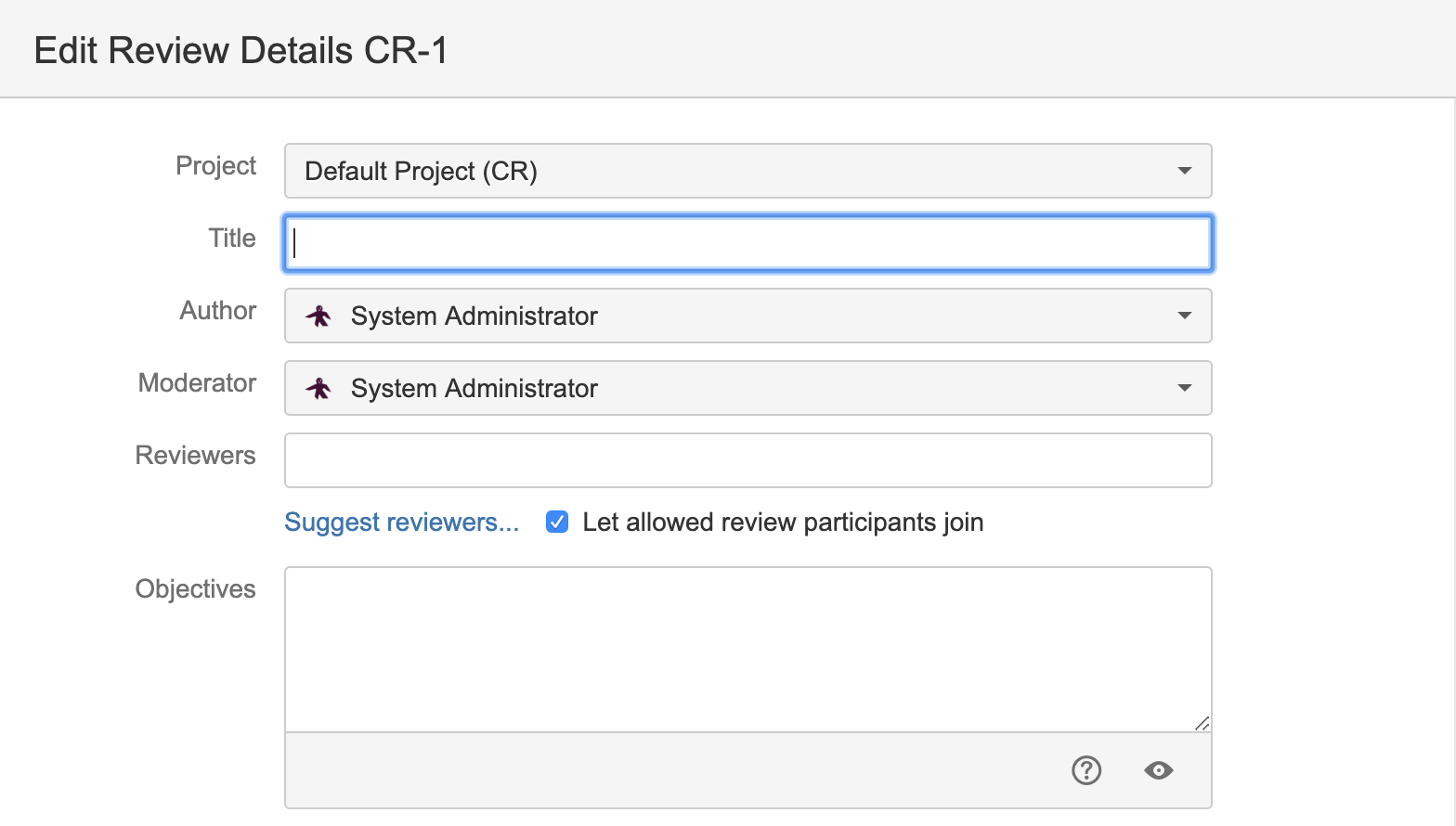The width and height of the screenshot is (1456, 826).
Task: Expand the Project dropdown arrow
Action: 1184,171
